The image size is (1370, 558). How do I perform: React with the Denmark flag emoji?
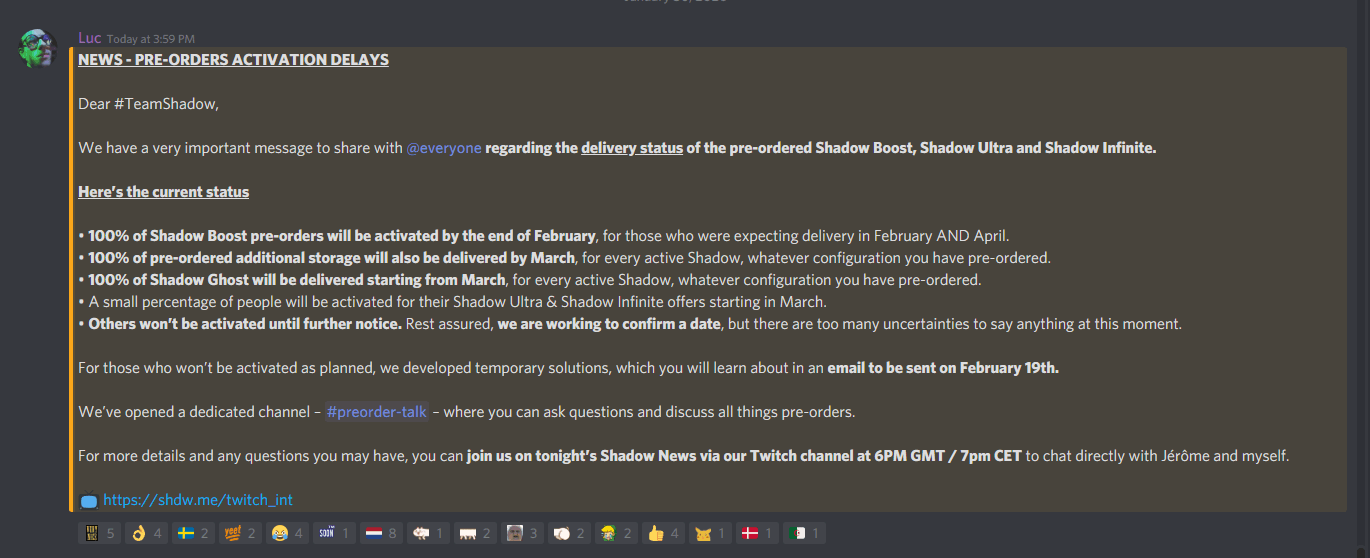(x=758, y=534)
